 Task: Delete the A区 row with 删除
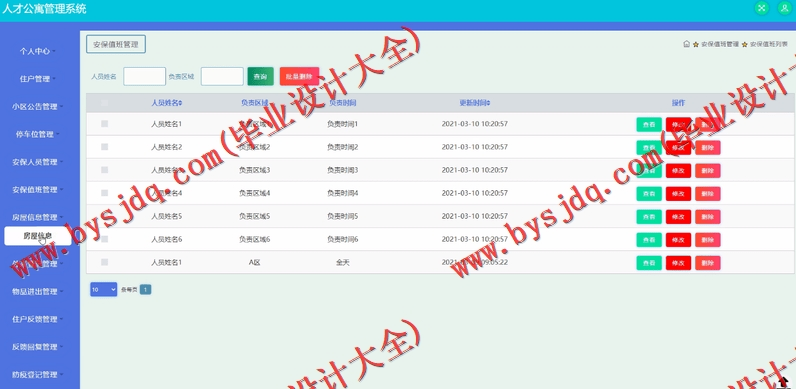[708, 263]
